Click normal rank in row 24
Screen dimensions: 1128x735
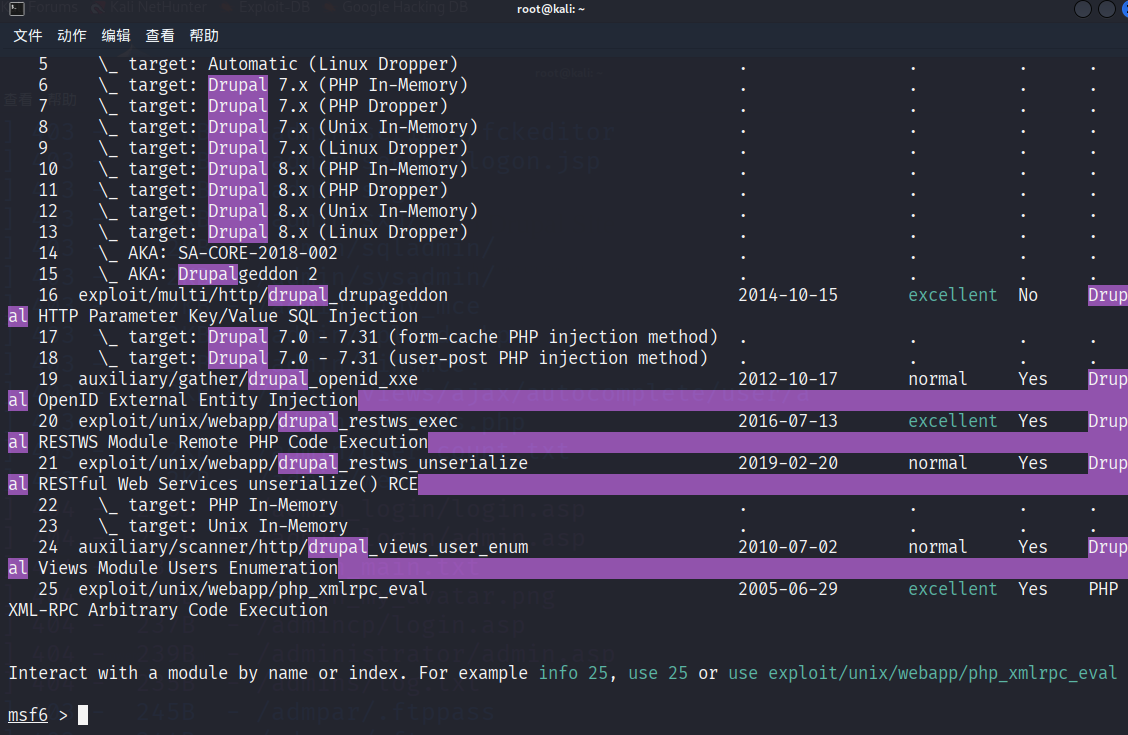click(x=937, y=547)
